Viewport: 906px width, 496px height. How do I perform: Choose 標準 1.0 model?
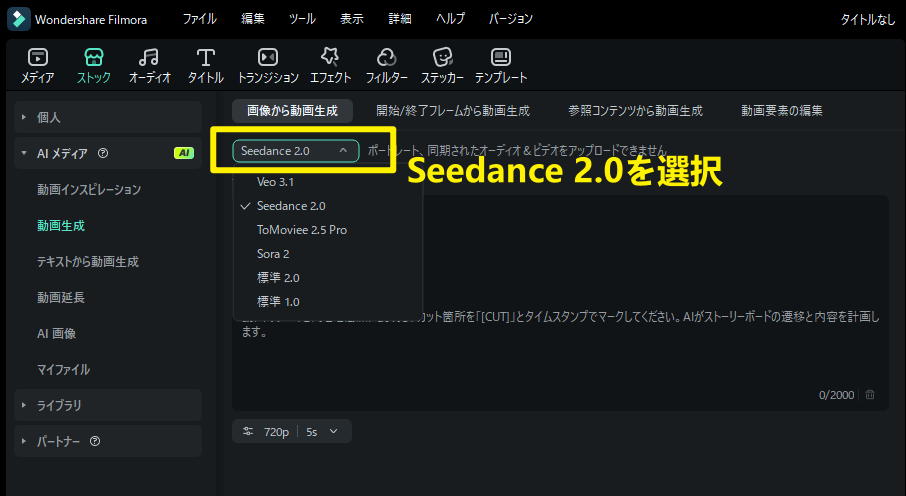(278, 302)
